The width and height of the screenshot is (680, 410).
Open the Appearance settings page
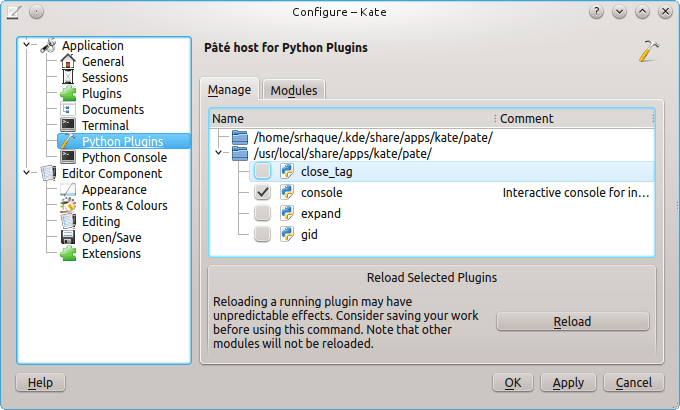[x=114, y=190]
